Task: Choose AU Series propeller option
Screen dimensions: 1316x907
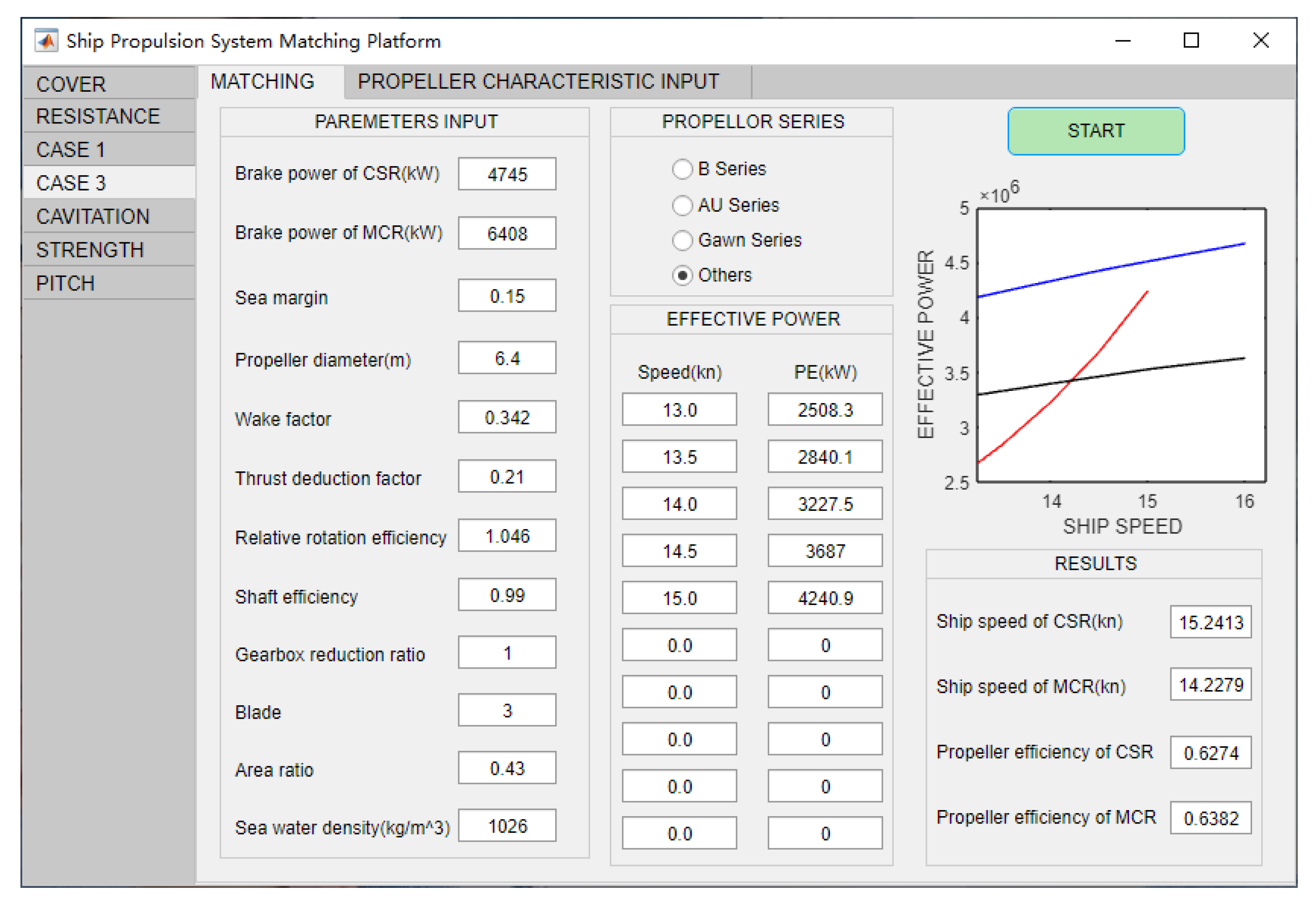Action: pyautogui.click(x=682, y=205)
